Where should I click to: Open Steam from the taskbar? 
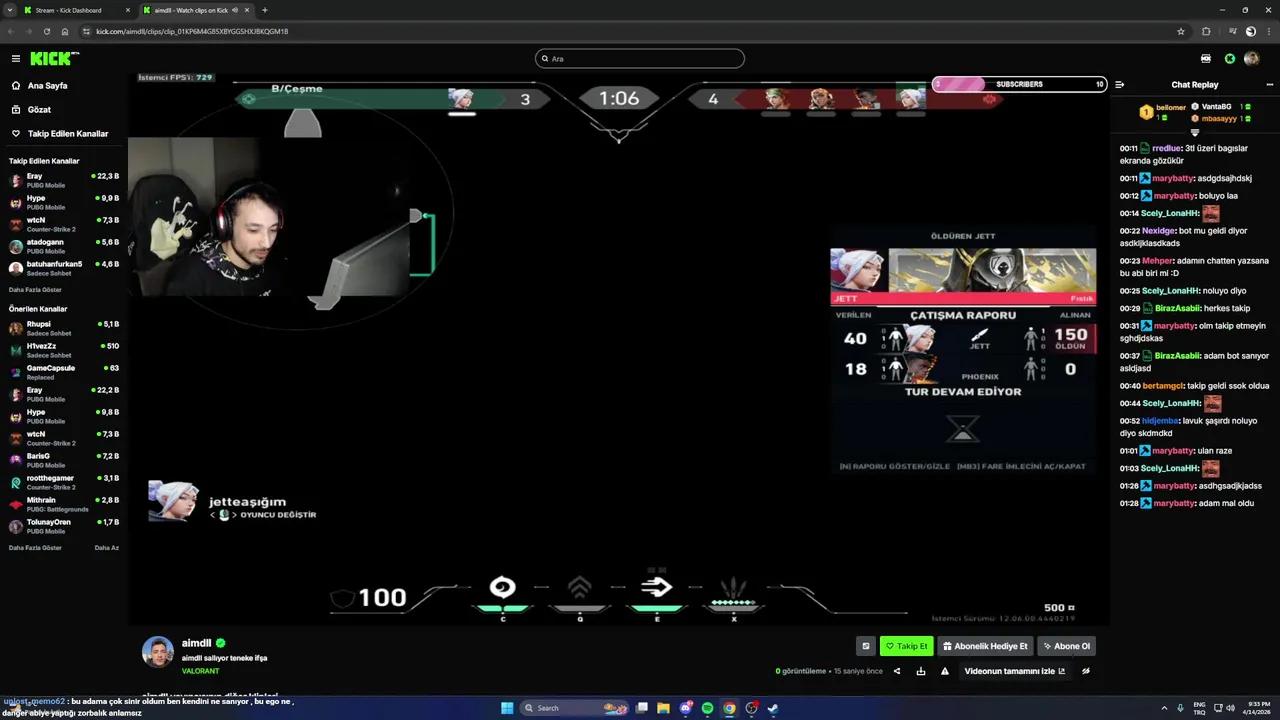(x=774, y=708)
